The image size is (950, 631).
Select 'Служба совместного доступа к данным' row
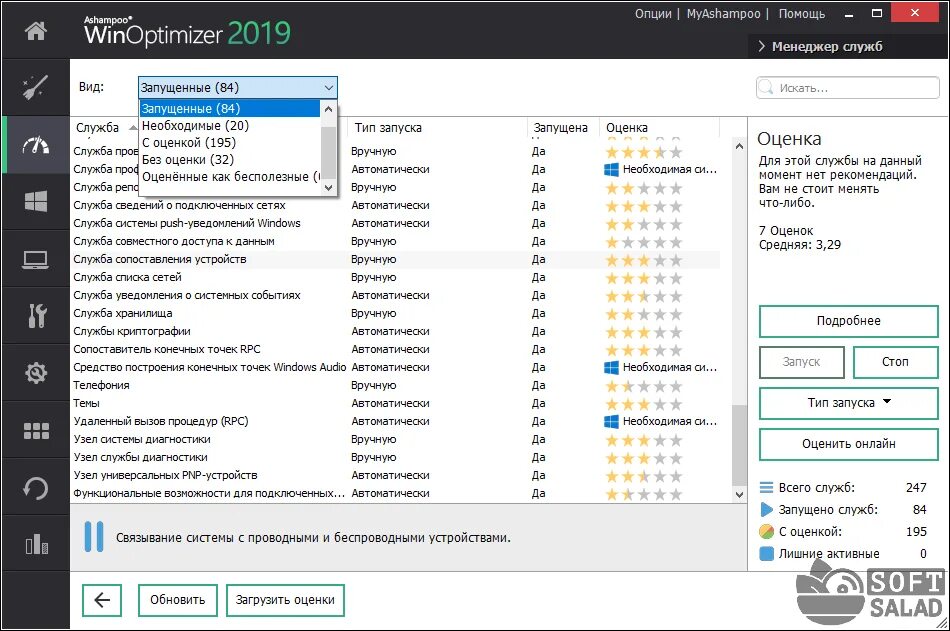(x=396, y=241)
